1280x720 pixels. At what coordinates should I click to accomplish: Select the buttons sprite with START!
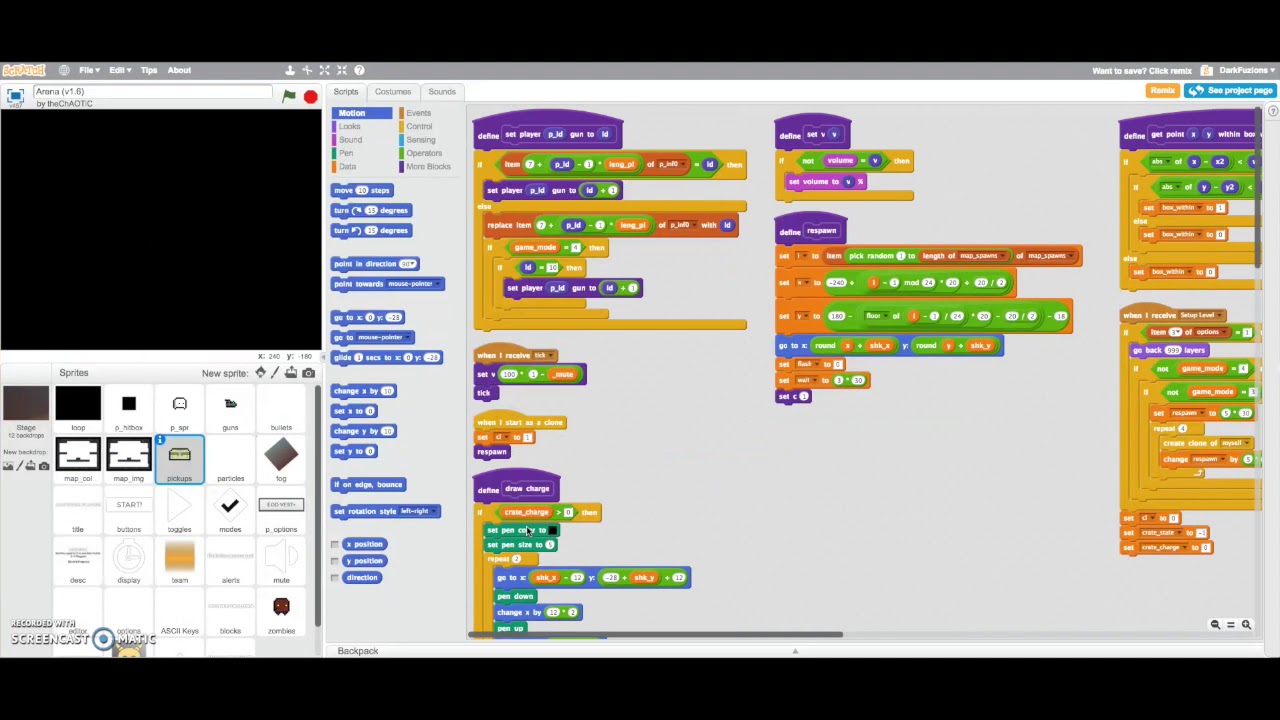(128, 512)
